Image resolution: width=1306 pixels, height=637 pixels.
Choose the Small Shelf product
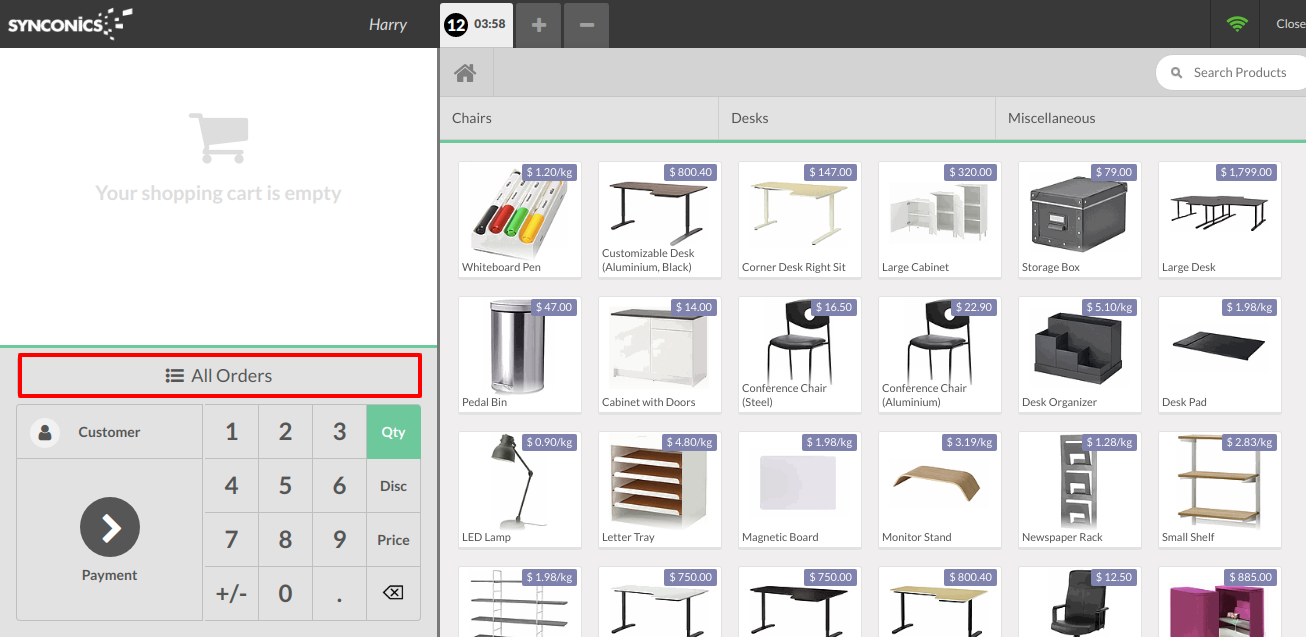pos(1220,490)
